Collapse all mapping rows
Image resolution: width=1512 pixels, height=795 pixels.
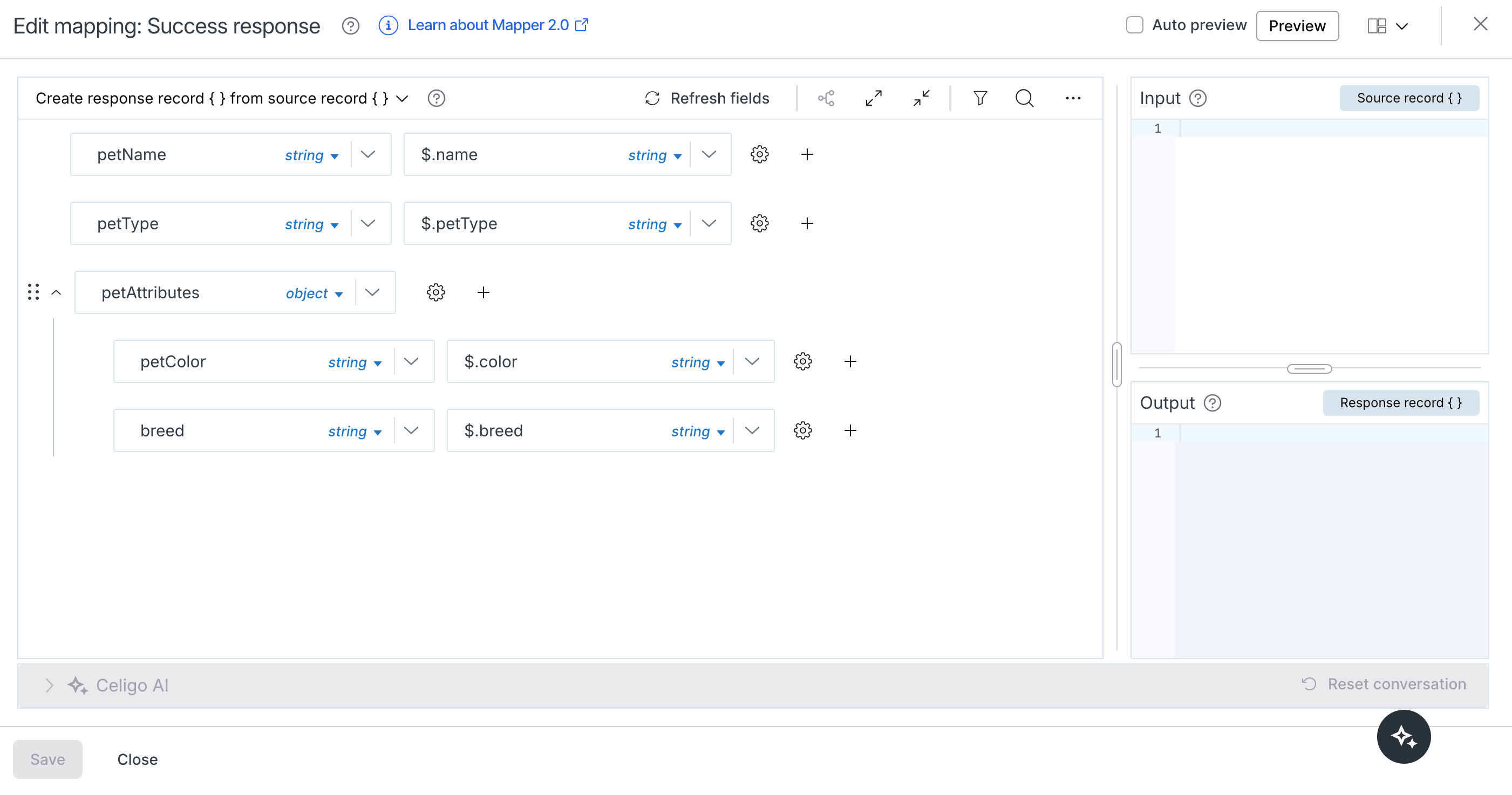pyautogui.click(x=922, y=98)
